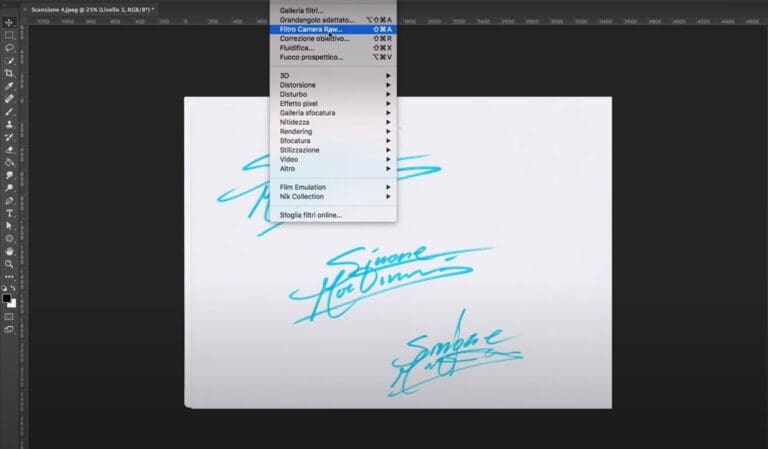Select the Smudge tool
Image resolution: width=768 pixels, height=449 pixels.
click(x=9, y=175)
